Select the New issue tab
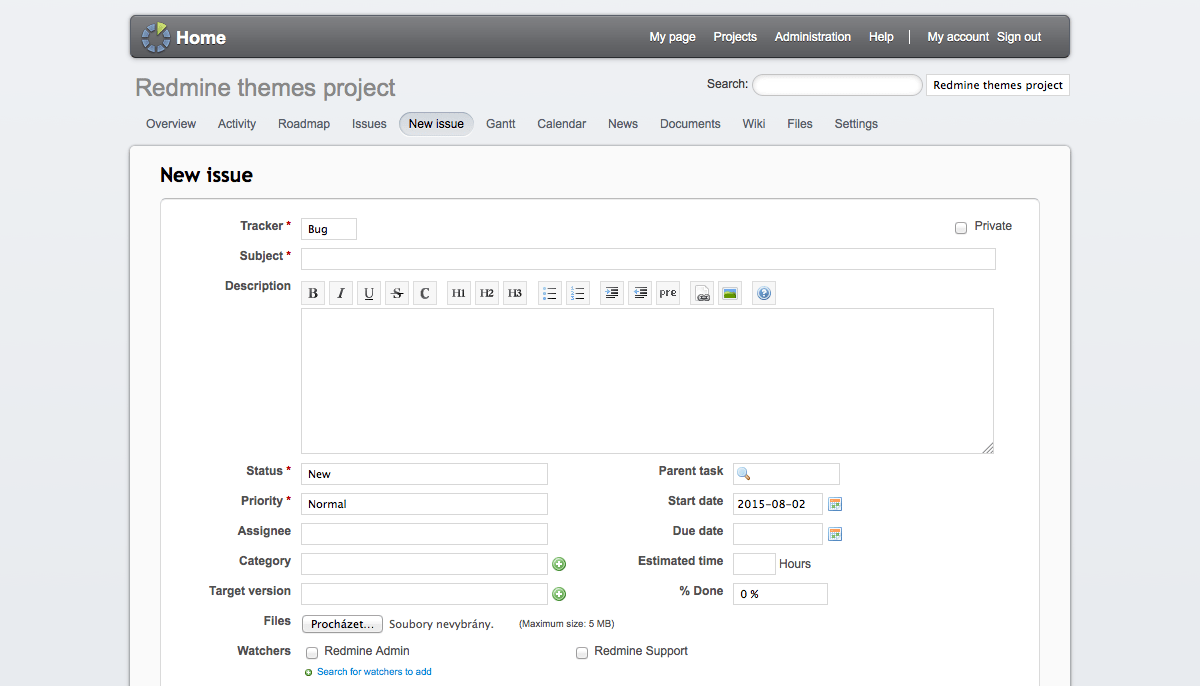1200x686 pixels. (x=436, y=124)
